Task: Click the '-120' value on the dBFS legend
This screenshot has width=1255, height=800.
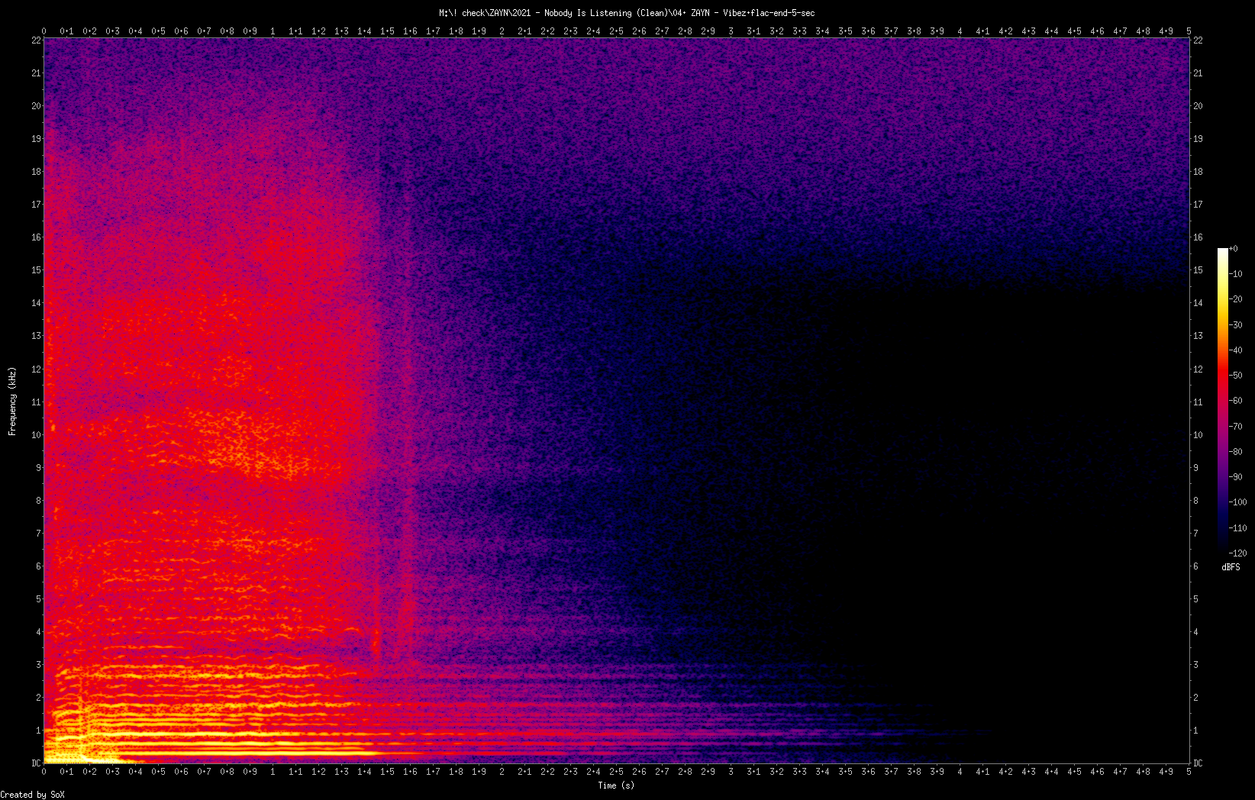Action: click(1238, 553)
